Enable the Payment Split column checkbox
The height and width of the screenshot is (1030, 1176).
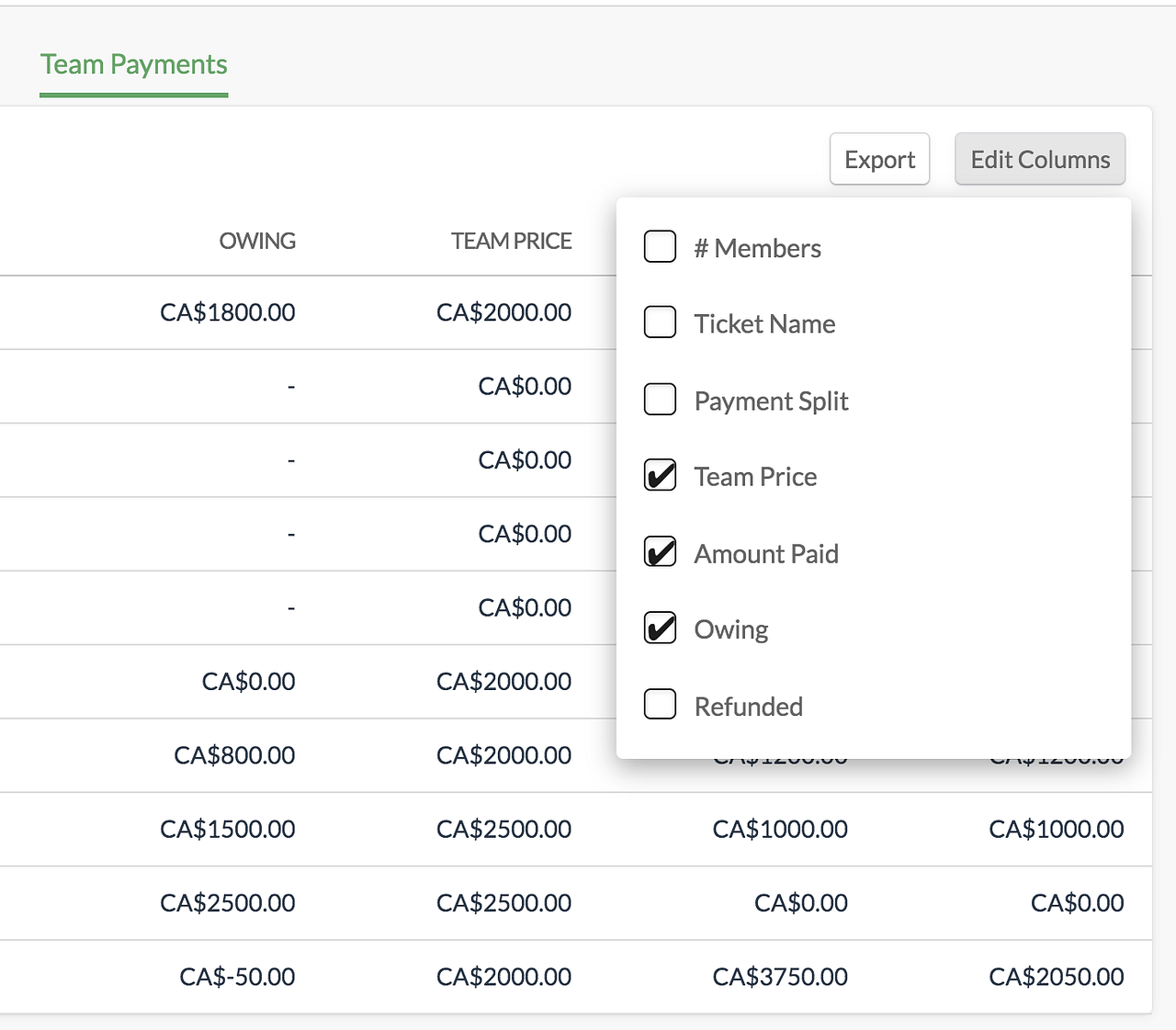660,400
